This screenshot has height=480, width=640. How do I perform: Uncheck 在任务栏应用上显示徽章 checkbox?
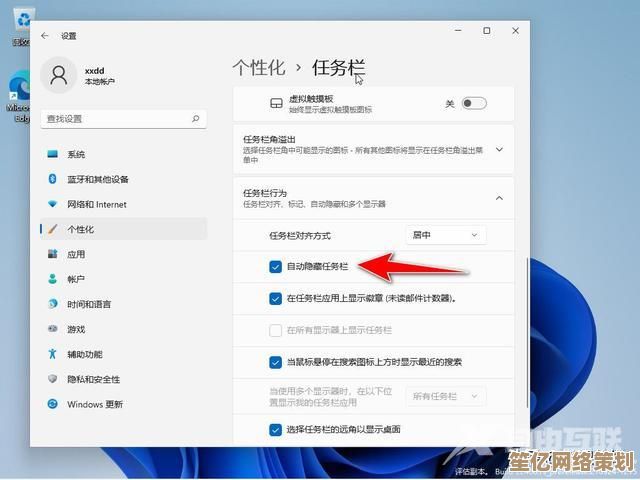point(275,298)
